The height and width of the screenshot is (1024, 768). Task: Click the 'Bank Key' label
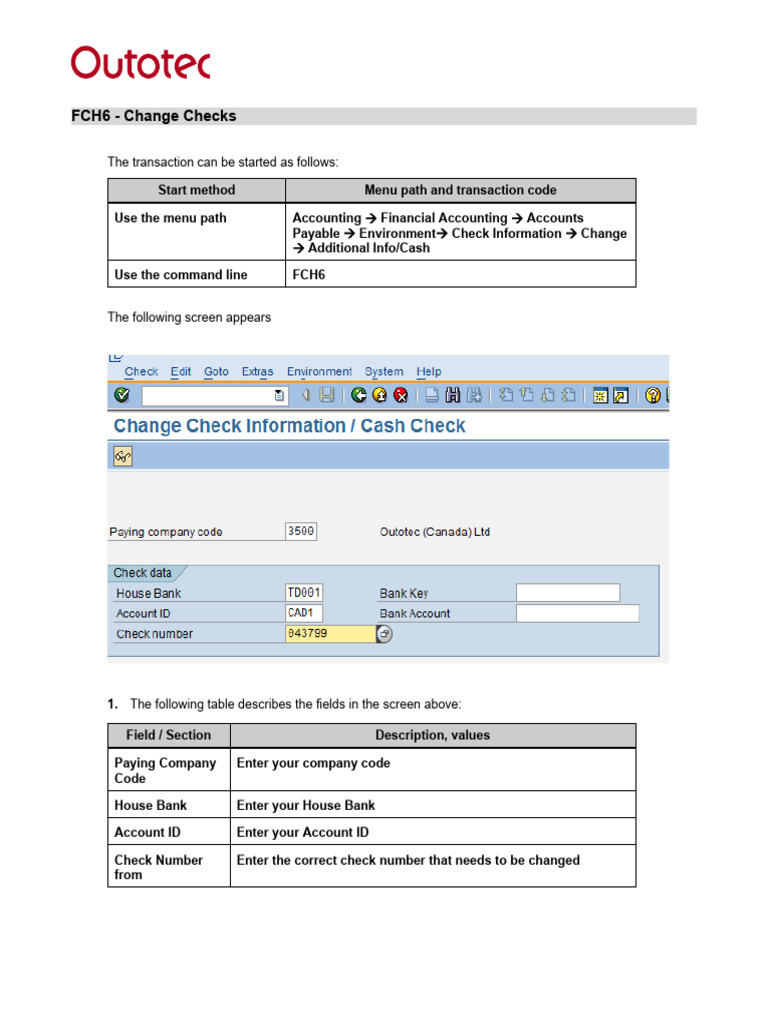coord(404,594)
